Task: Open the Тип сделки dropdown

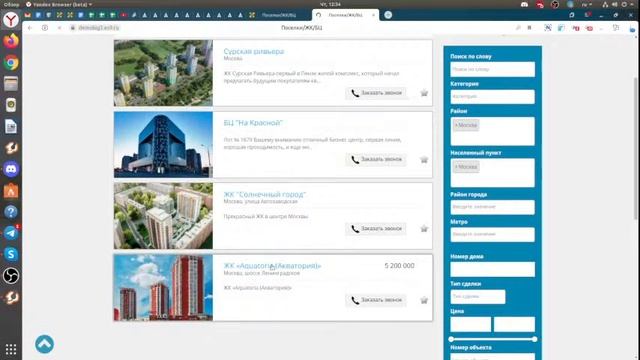Action: tap(478, 297)
